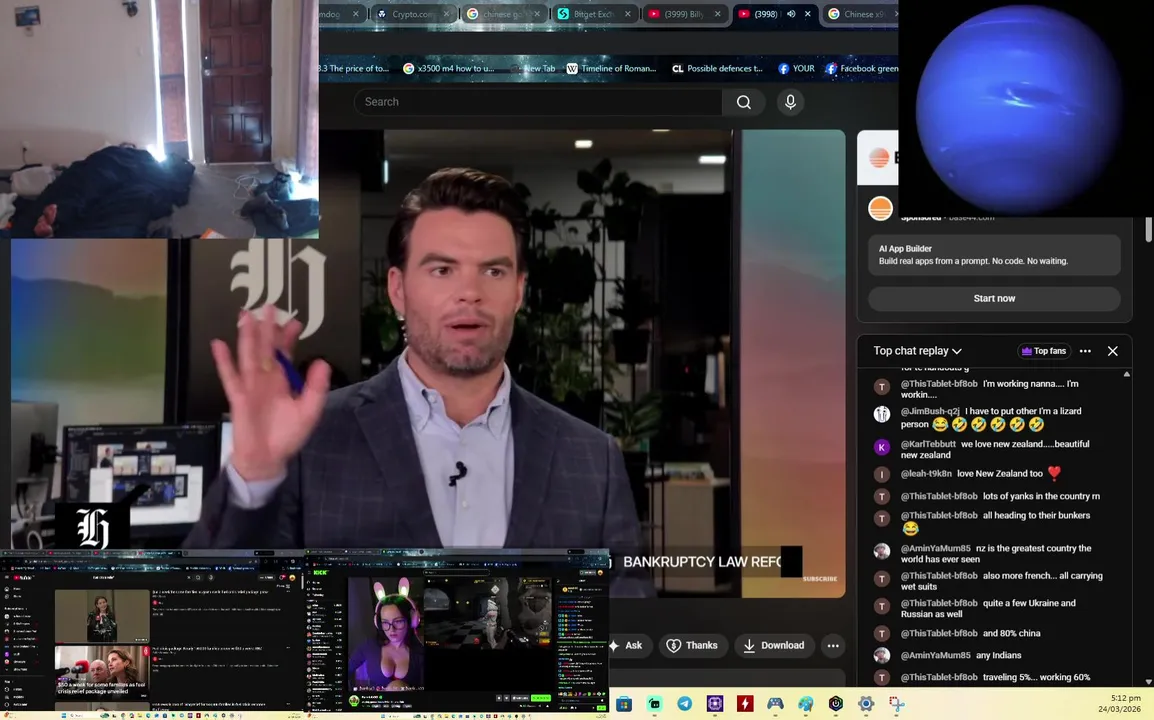Viewport: 1154px width, 720px height.
Task: Select 'lots of yanks in the country rn' message
Action: click(x=1000, y=496)
